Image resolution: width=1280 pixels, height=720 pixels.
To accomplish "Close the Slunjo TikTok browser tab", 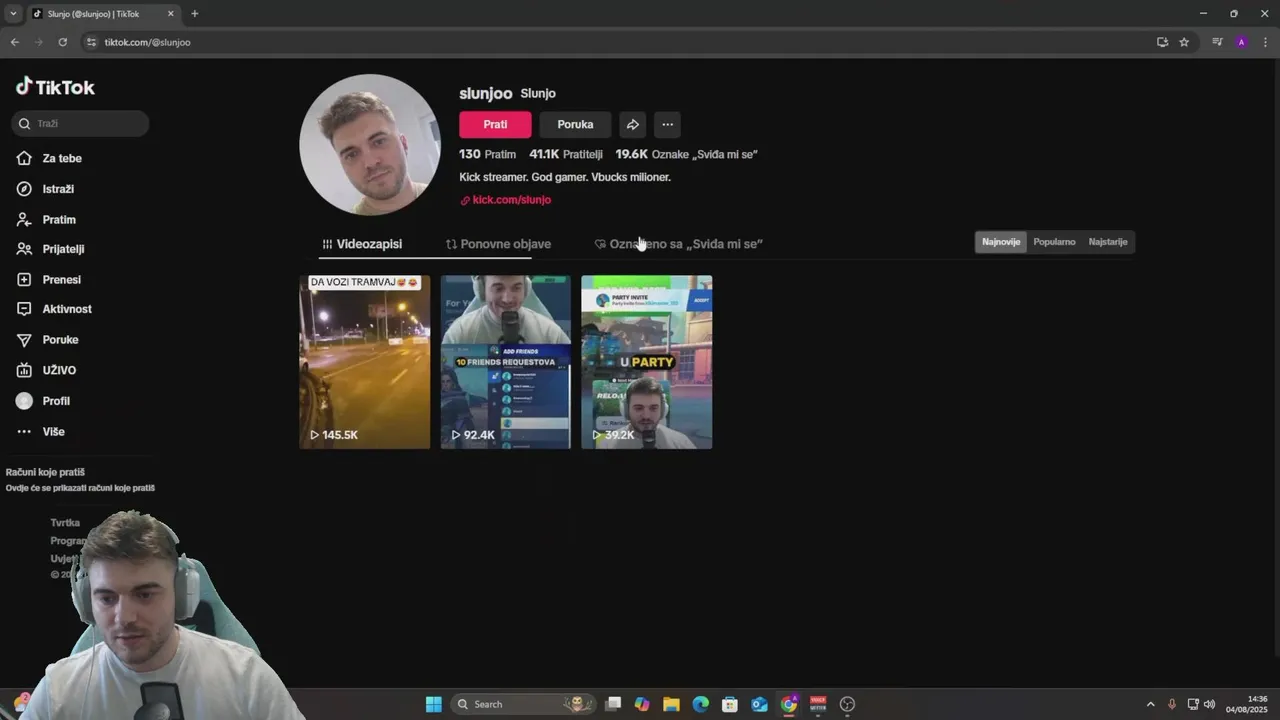I will coord(171,14).
